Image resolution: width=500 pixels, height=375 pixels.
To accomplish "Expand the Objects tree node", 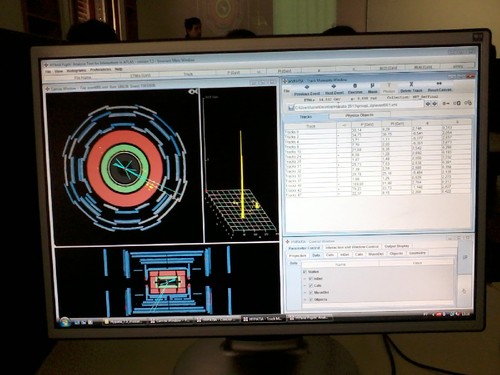I will pyautogui.click(x=305, y=300).
